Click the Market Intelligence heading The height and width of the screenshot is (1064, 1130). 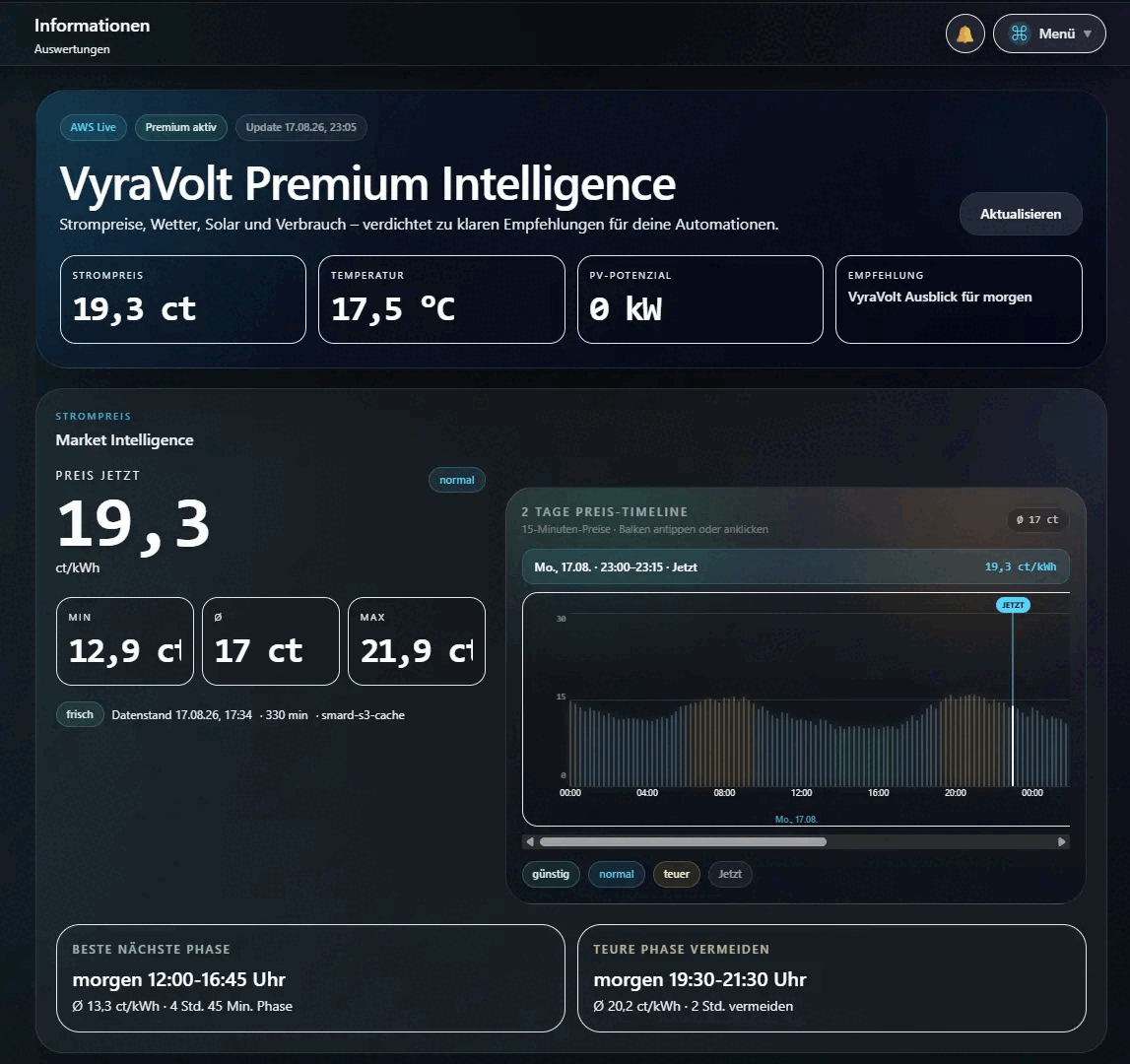coord(125,440)
